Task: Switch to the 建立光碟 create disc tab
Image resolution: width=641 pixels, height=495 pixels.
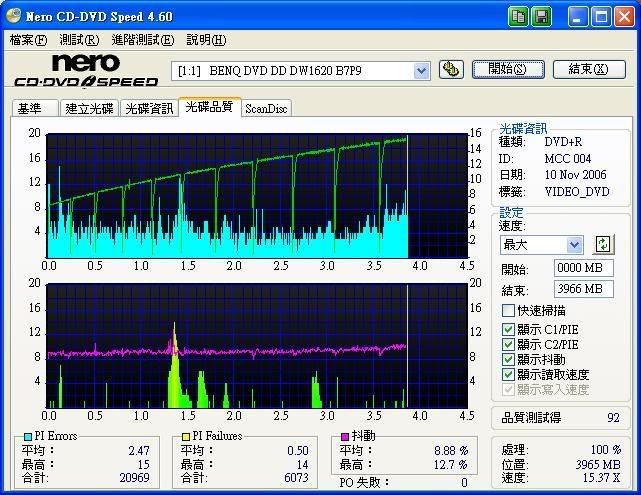Action: coord(89,108)
